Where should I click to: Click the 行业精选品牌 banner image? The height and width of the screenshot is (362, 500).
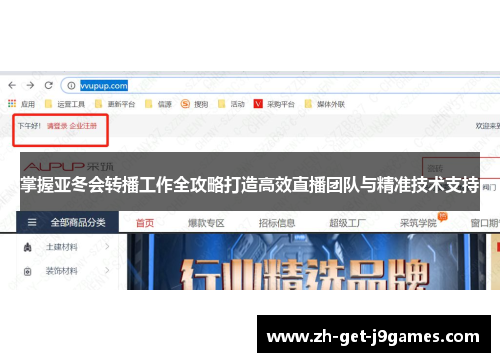tap(306, 262)
